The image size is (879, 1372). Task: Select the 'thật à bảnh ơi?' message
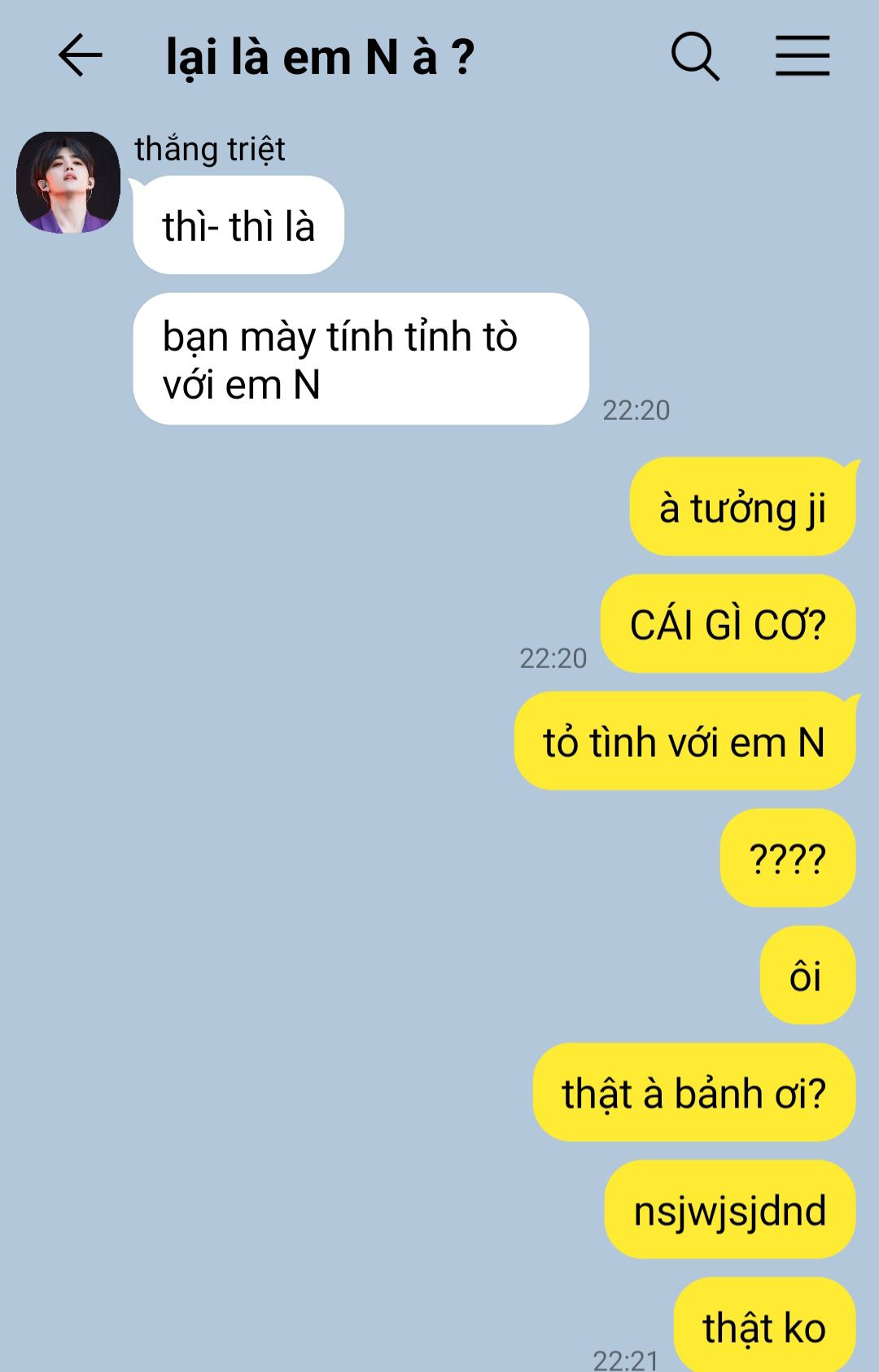pyautogui.click(x=694, y=1093)
